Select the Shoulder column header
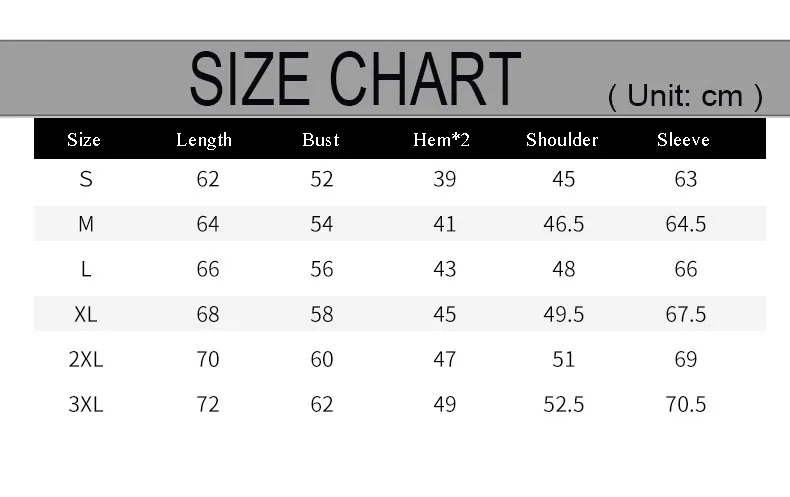This screenshot has width=790, height=497. tap(562, 140)
